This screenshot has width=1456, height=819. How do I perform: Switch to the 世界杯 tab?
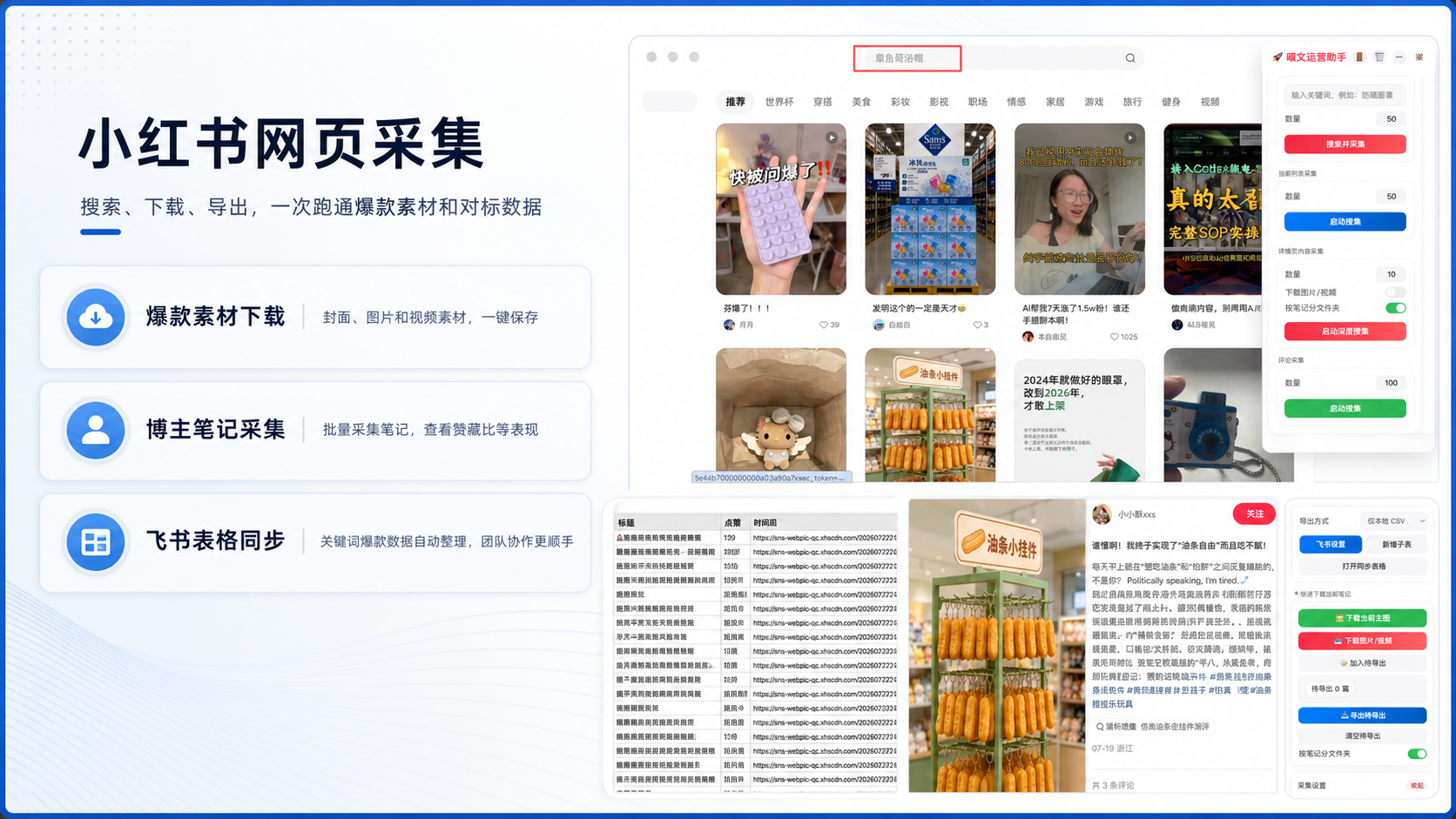[x=779, y=102]
